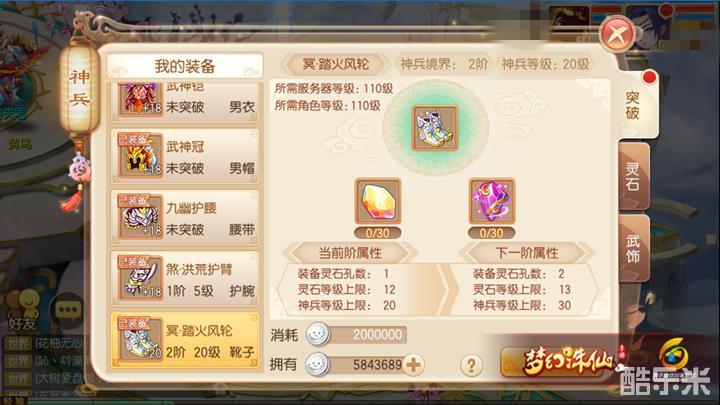Click the plus icon to add coins
The width and height of the screenshot is (720, 405).
coord(413,365)
